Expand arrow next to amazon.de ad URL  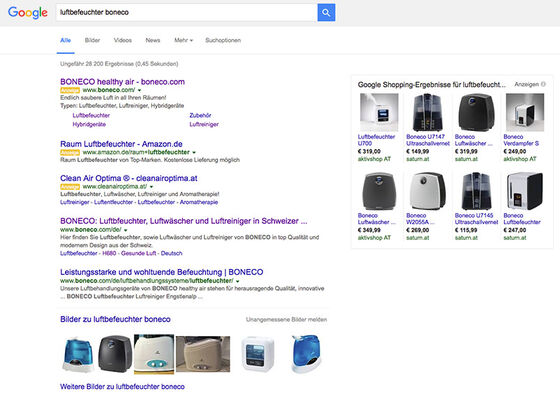pos(194,153)
